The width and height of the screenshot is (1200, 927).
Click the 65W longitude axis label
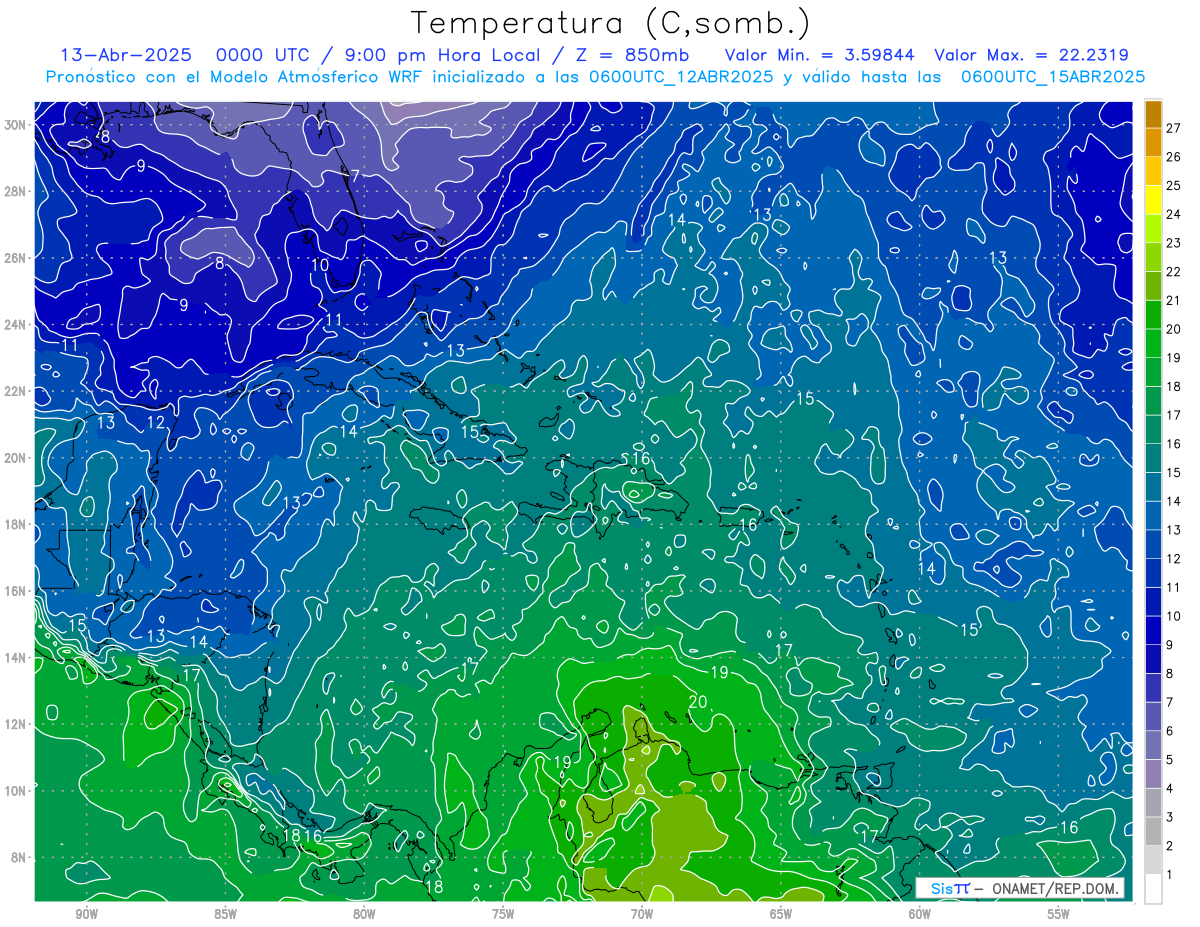(781, 914)
